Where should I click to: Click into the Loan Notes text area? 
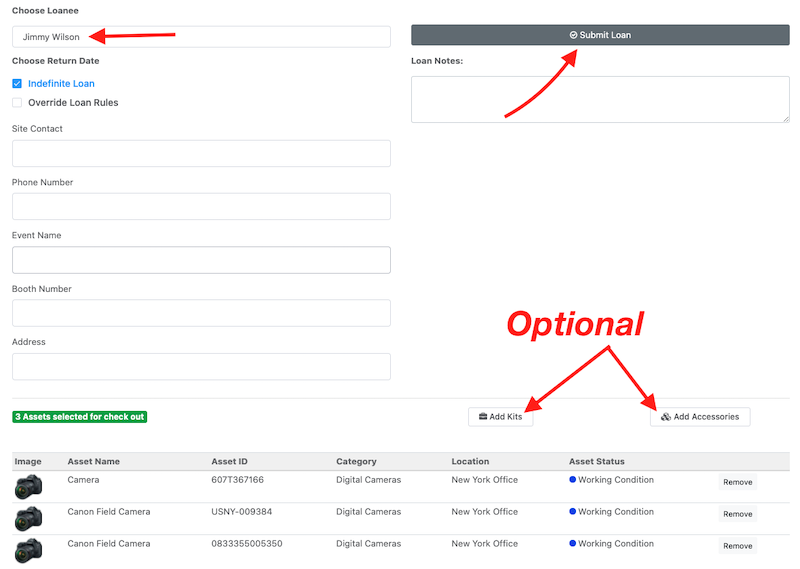[600, 99]
